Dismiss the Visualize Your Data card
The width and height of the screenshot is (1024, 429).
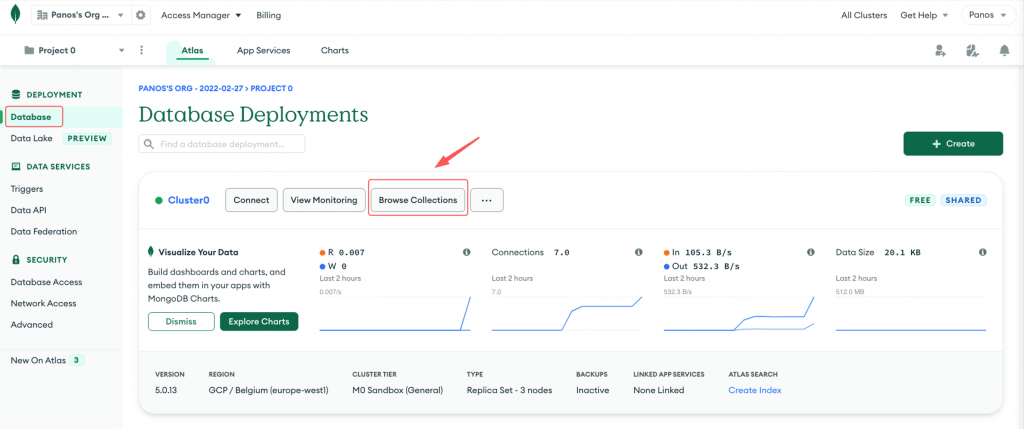tap(181, 321)
